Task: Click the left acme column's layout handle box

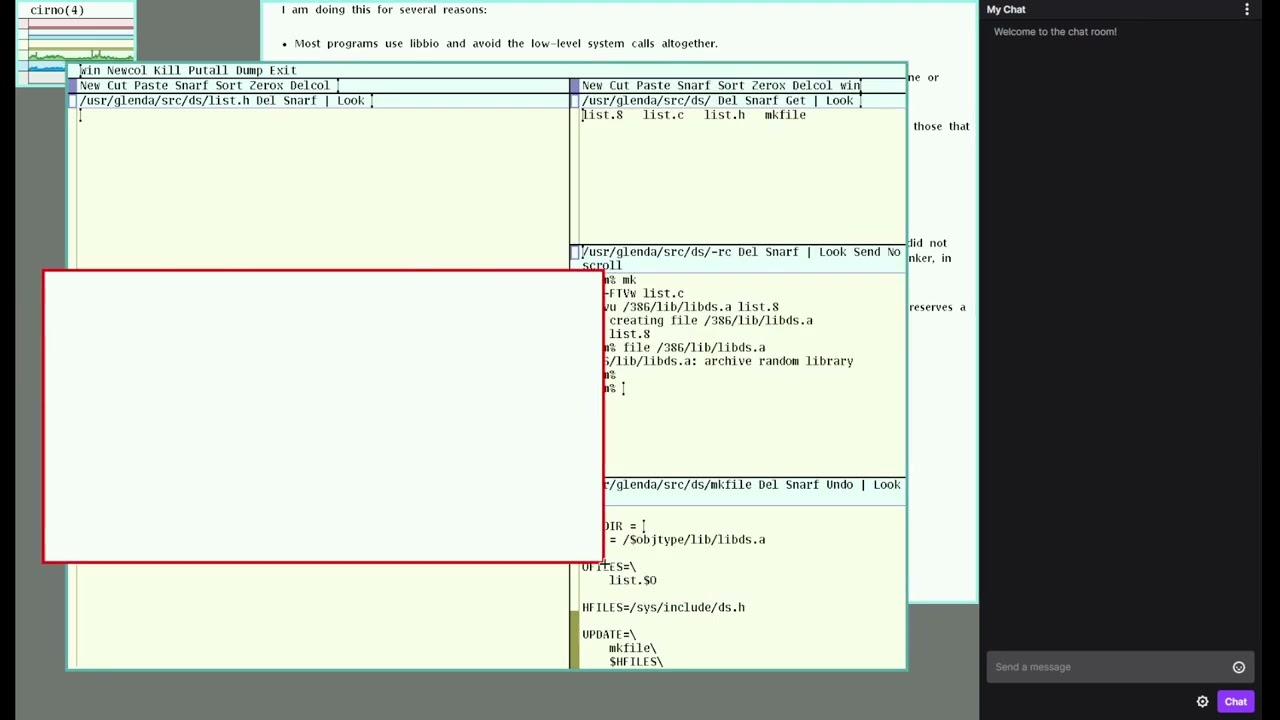Action: tap(72, 86)
